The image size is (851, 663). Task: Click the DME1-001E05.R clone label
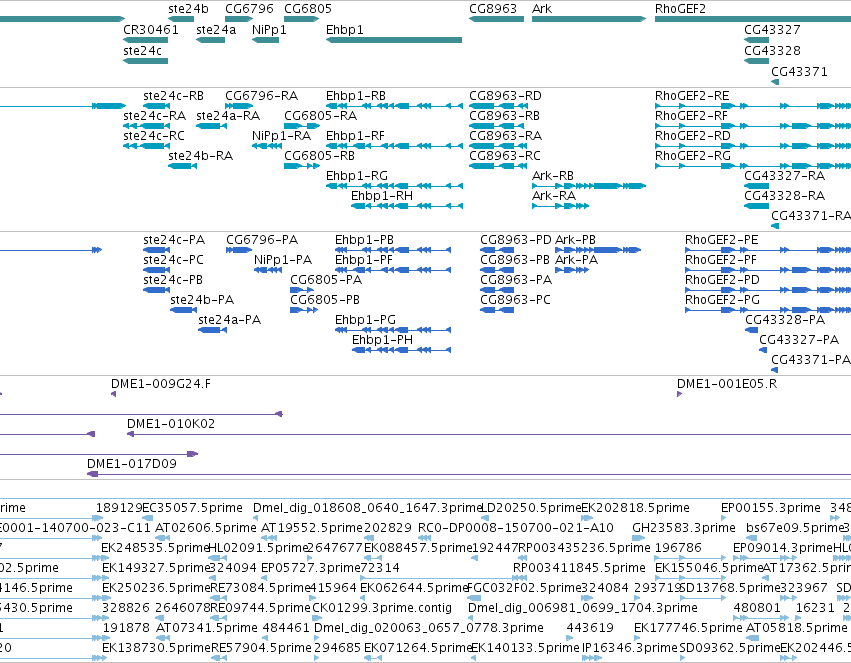point(727,384)
